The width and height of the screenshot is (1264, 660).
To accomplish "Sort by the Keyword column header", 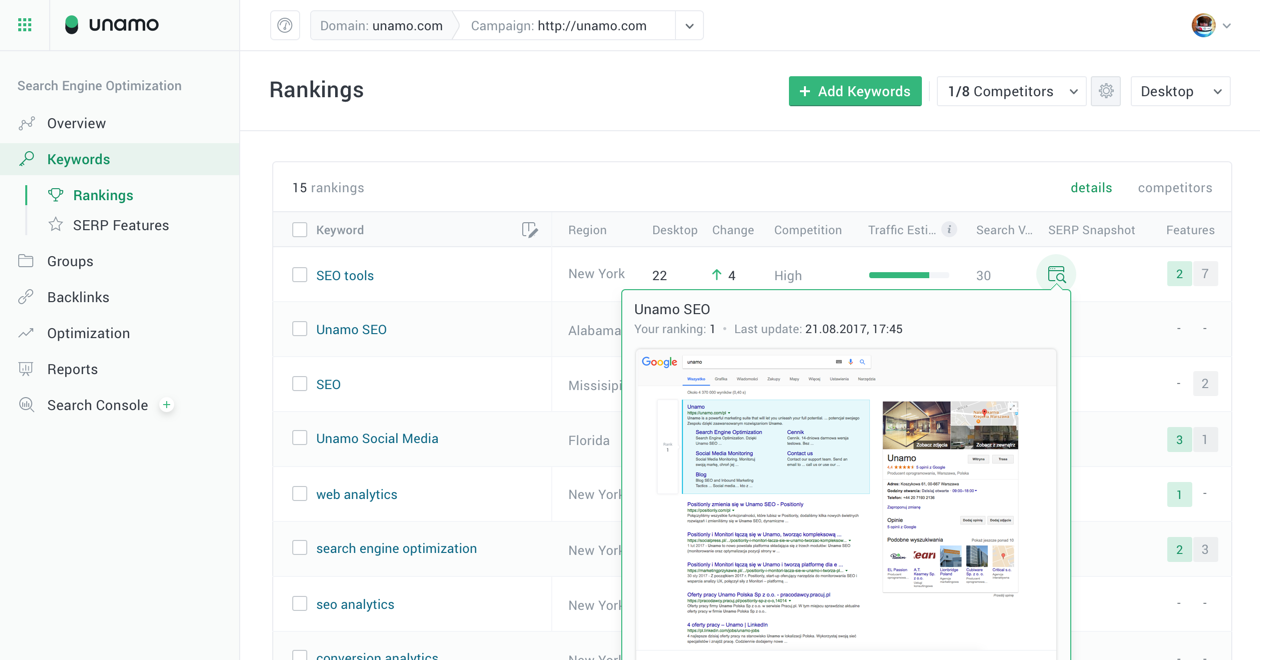I will 340,230.
